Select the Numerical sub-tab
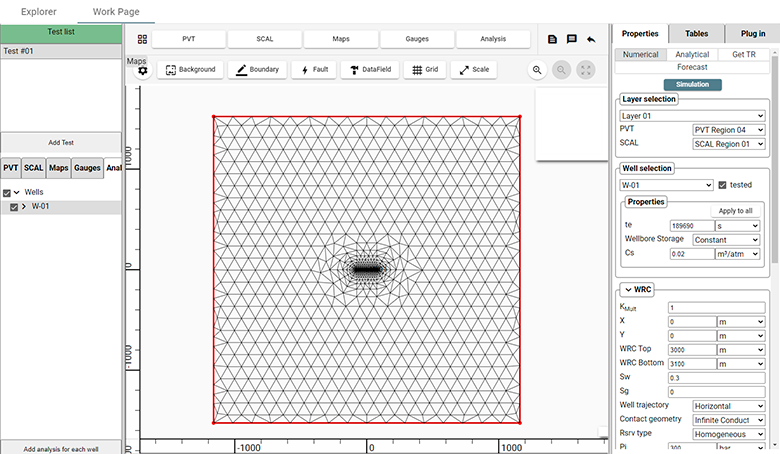The height and width of the screenshot is (454, 780). pos(641,54)
